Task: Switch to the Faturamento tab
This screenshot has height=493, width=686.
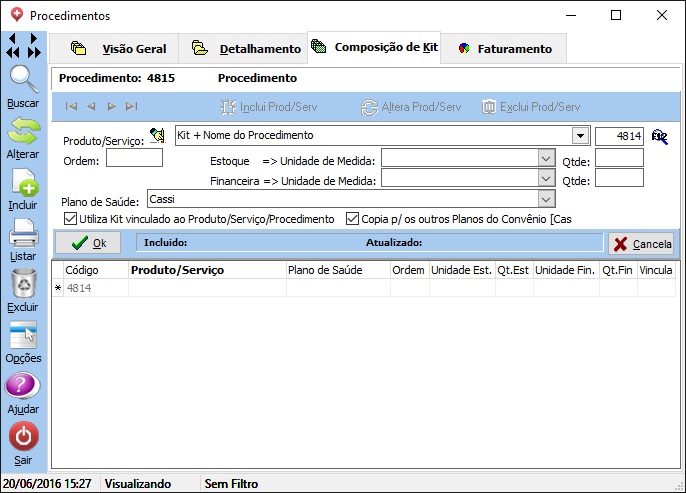Action: point(504,48)
